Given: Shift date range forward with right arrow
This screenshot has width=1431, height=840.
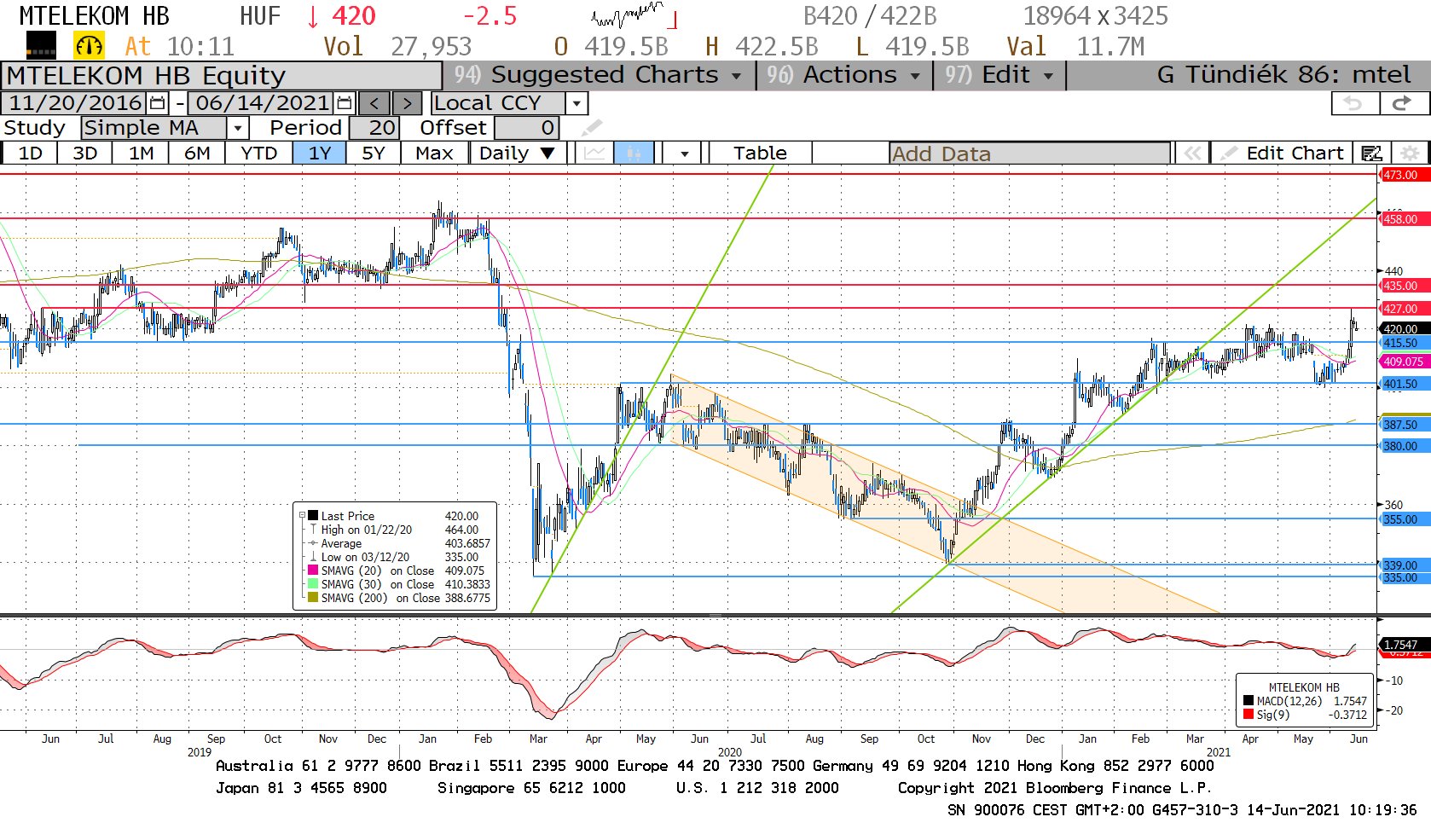Looking at the screenshot, I should point(407,103).
